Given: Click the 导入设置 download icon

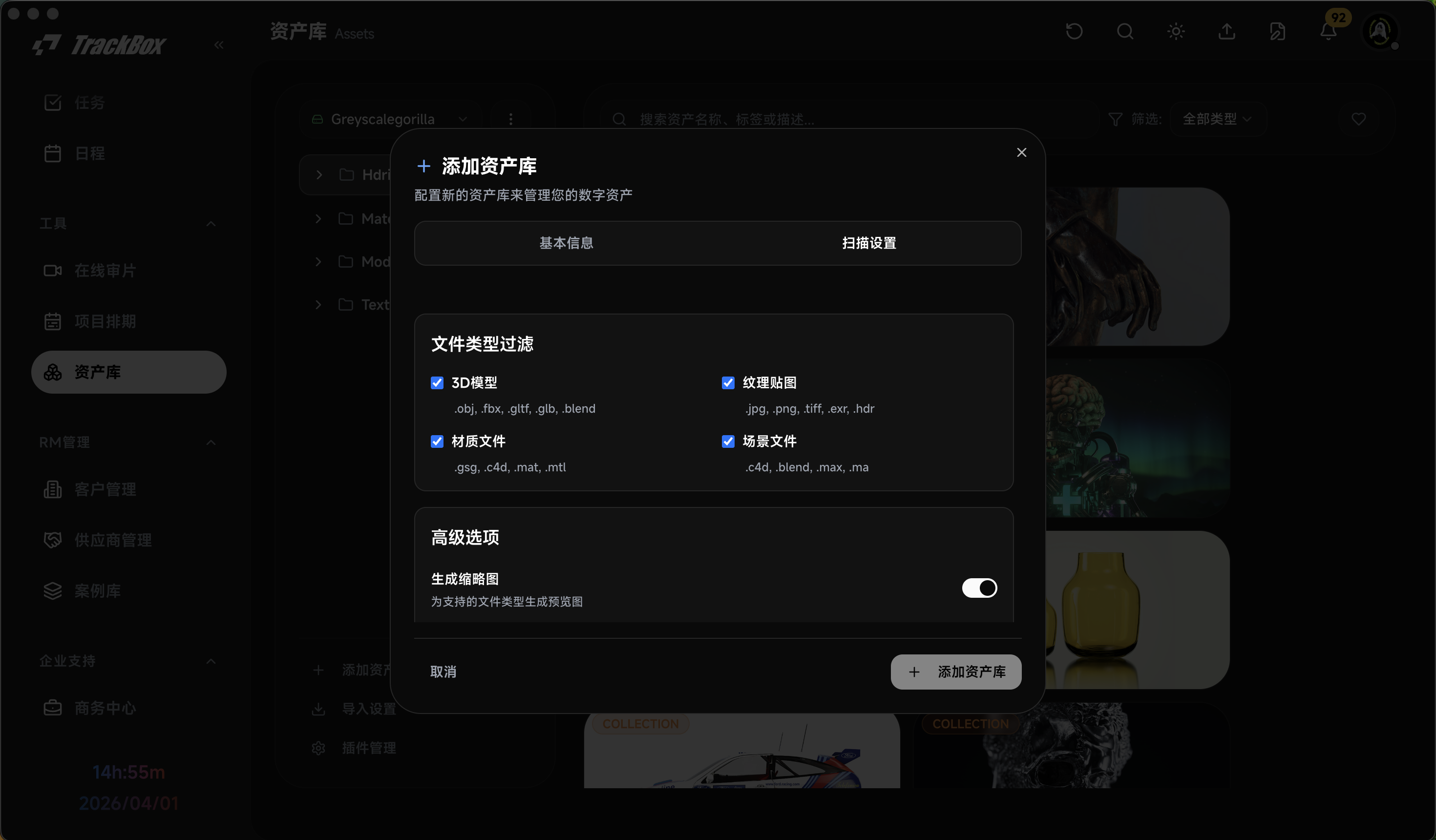Looking at the screenshot, I should coord(318,709).
